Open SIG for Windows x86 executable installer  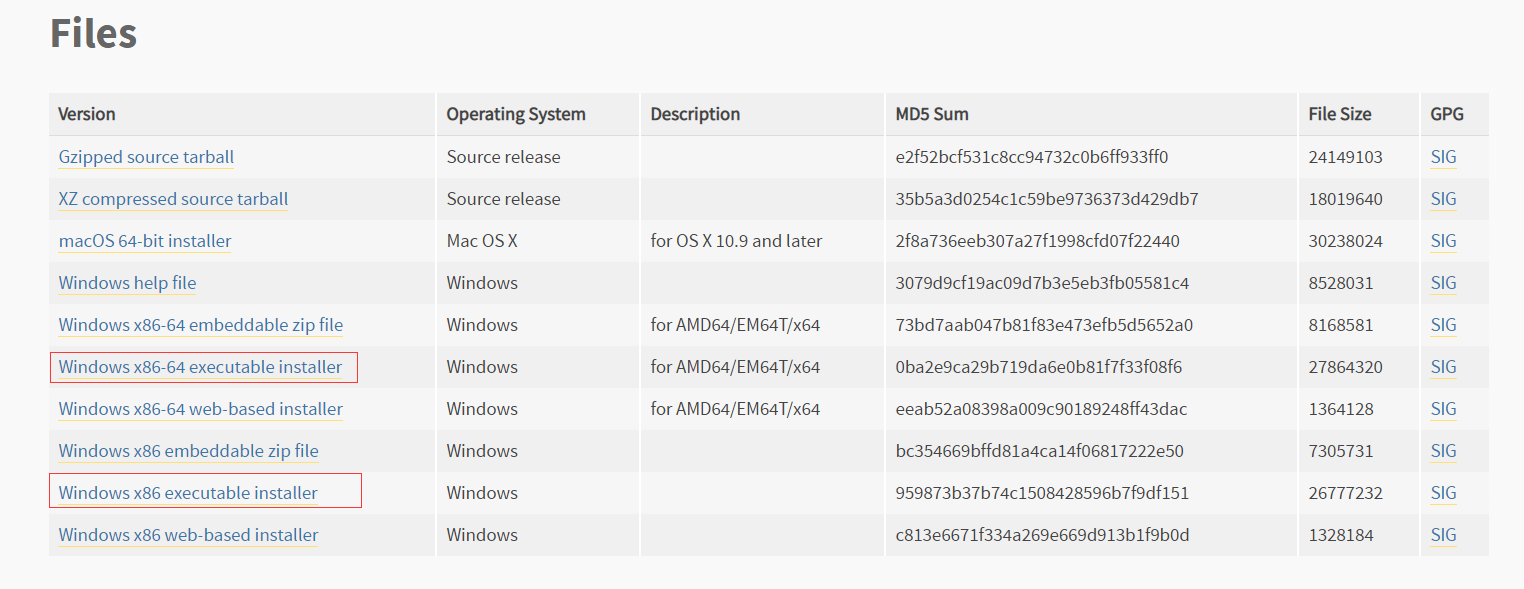1443,493
